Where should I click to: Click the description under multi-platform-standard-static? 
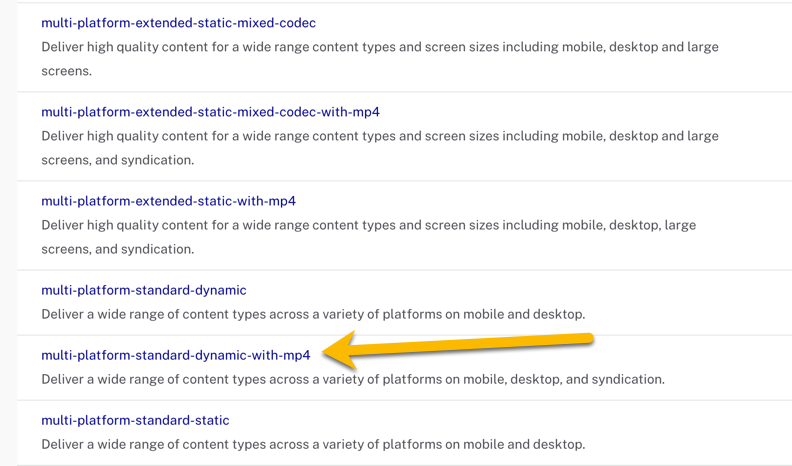[x=312, y=444]
